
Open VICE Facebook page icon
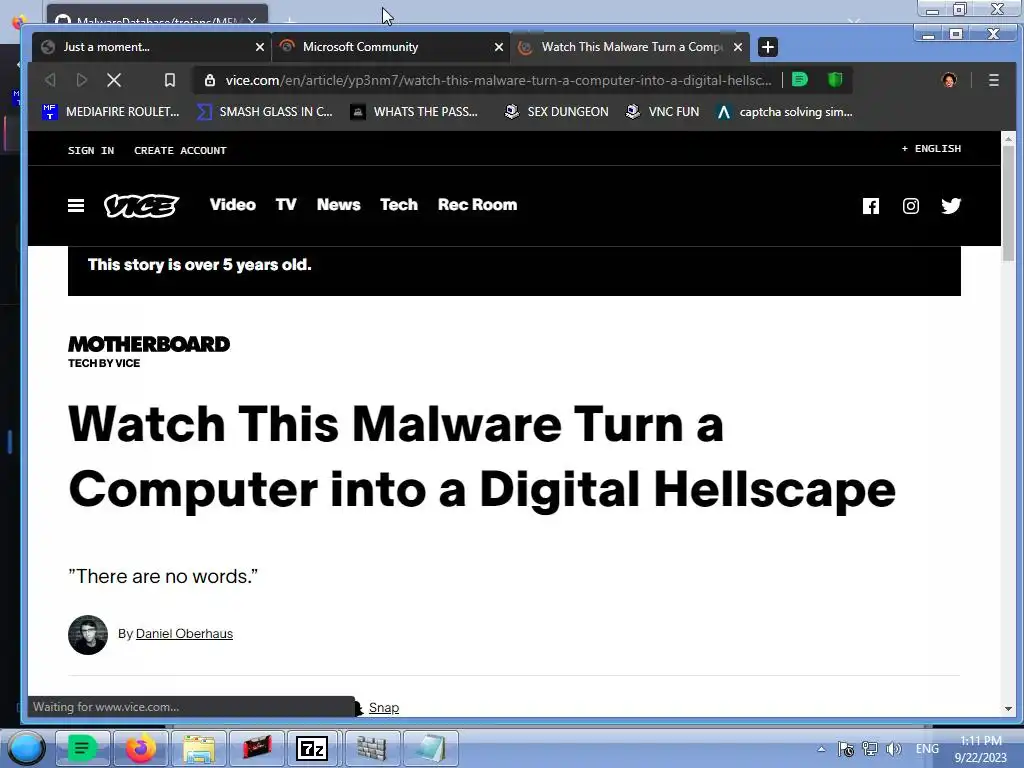pyautogui.click(x=871, y=206)
